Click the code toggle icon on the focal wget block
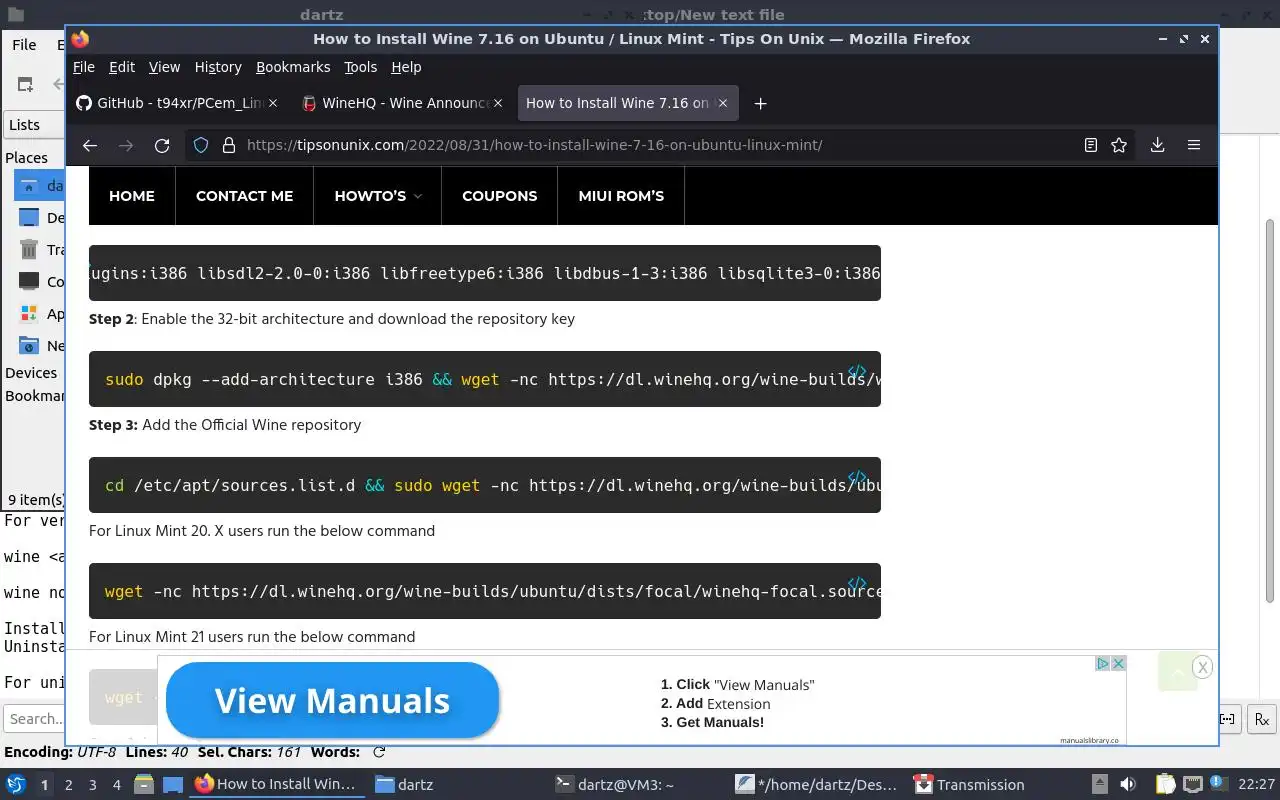 [857, 584]
